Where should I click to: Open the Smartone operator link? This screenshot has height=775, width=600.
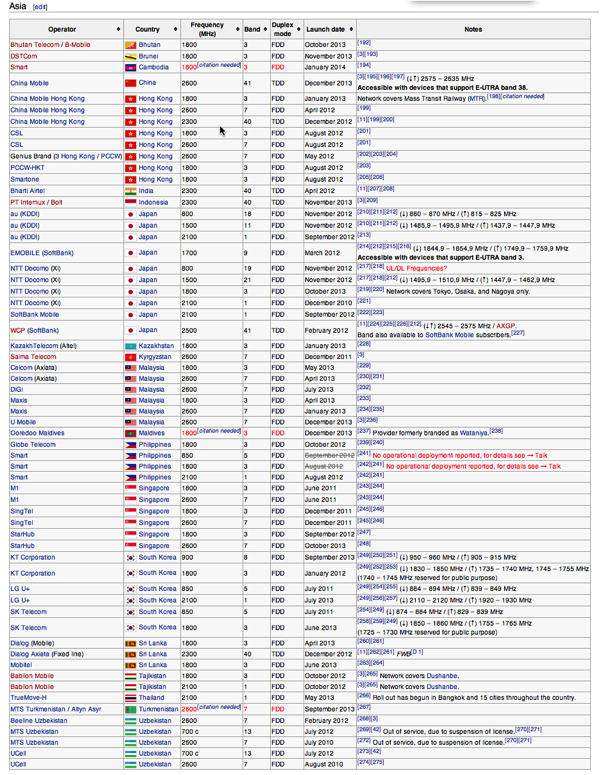(25, 179)
